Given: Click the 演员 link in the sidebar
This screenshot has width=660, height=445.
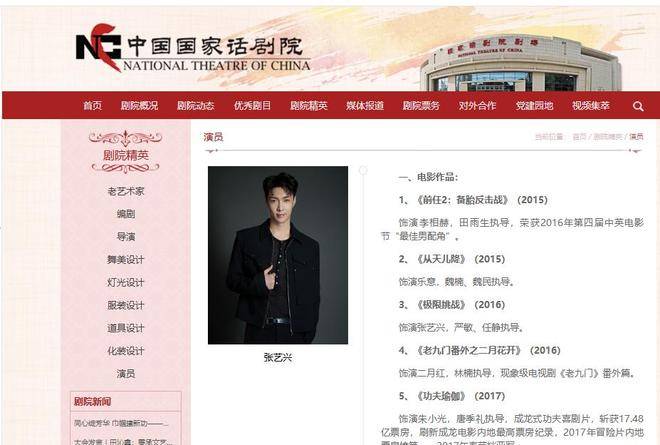Looking at the screenshot, I should pyautogui.click(x=126, y=374).
